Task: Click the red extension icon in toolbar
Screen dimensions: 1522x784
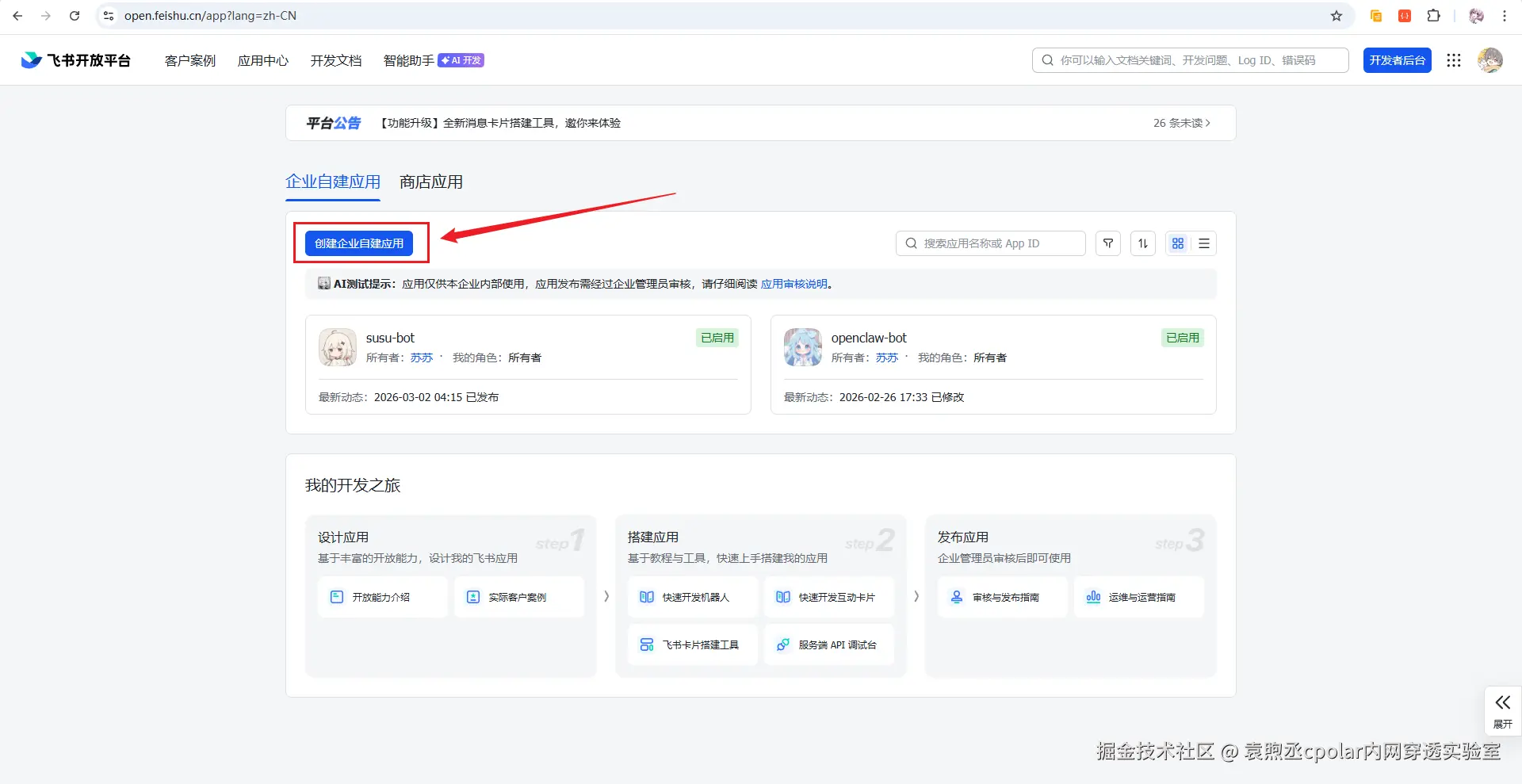Action: 1405,16
